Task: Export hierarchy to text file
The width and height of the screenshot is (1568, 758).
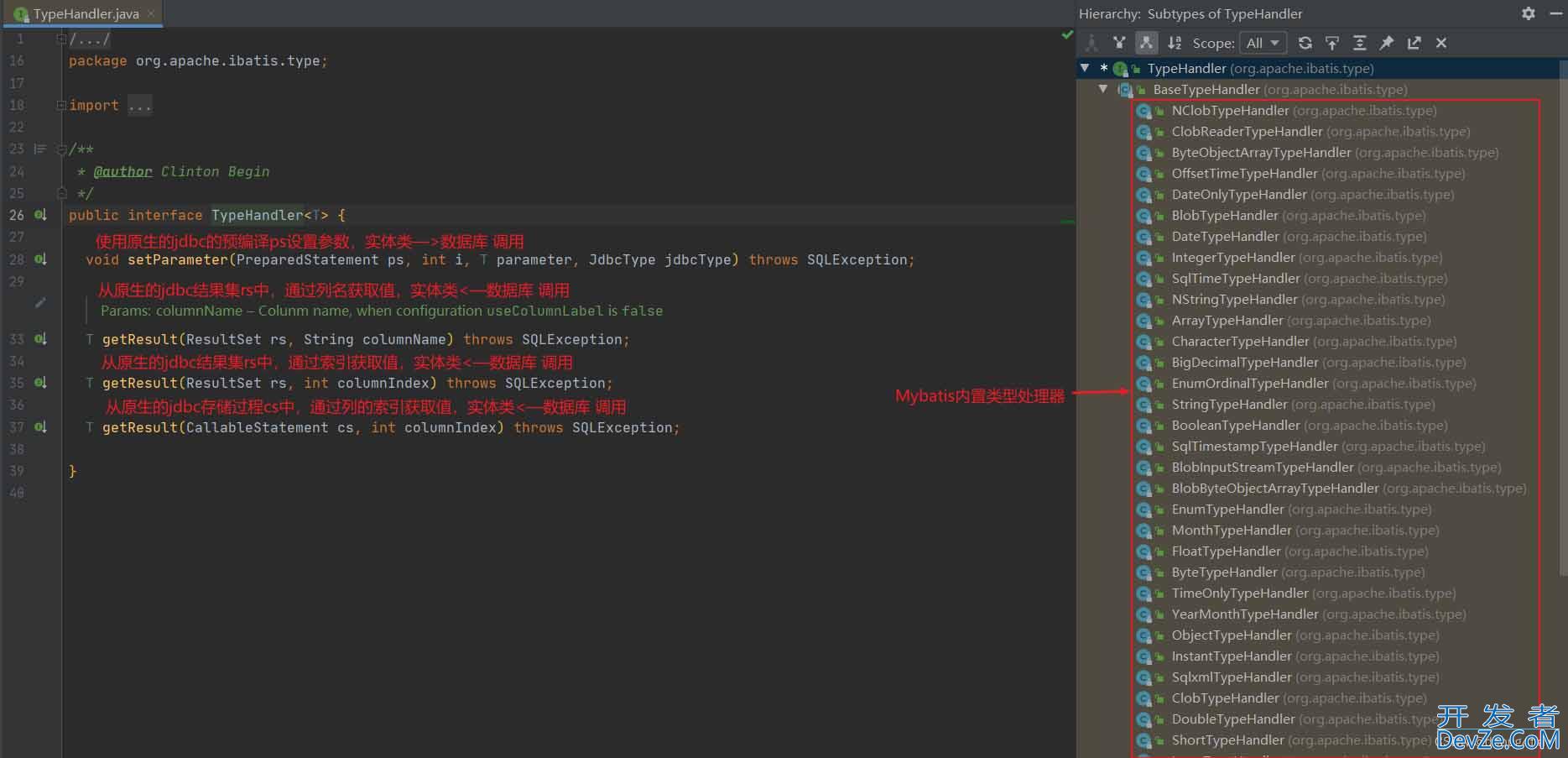Action: click(1414, 43)
